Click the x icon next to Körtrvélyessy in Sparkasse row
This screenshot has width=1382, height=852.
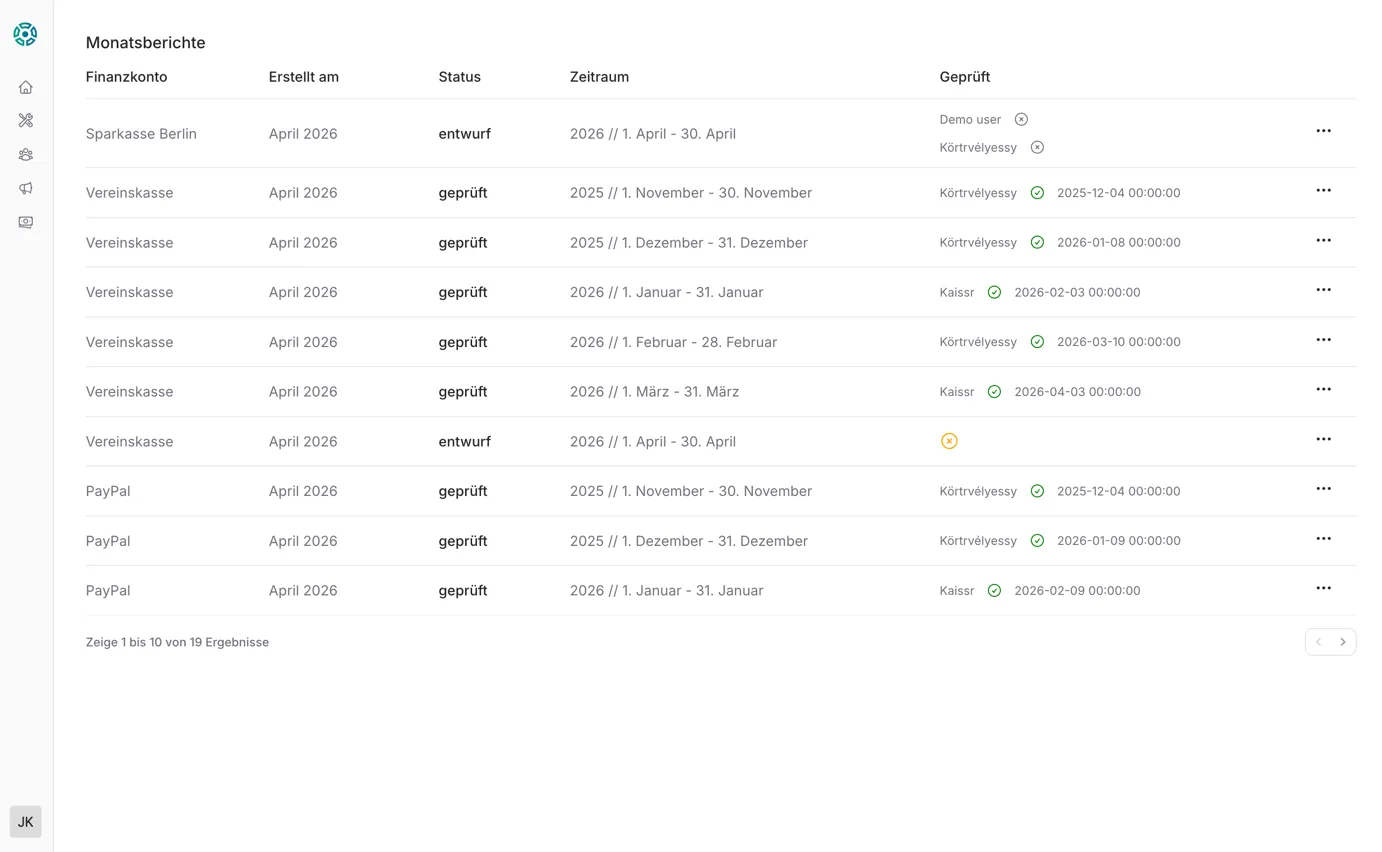1037,147
